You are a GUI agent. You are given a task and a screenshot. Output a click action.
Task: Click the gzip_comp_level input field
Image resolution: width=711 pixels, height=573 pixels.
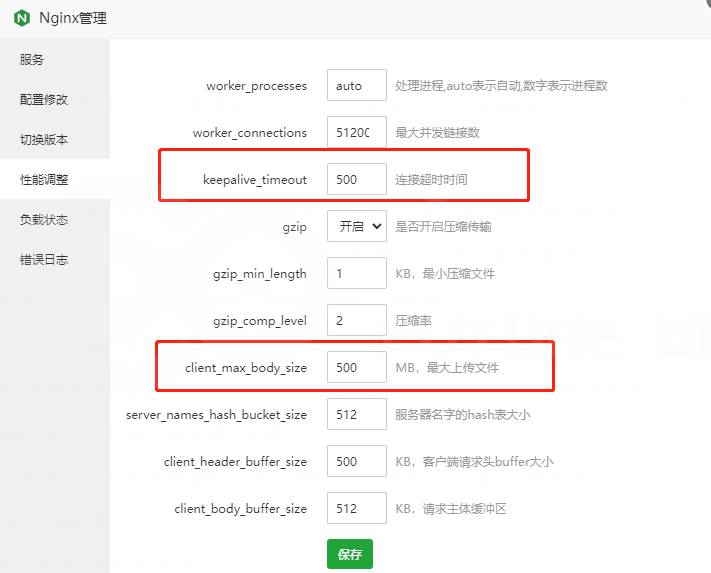pyautogui.click(x=357, y=320)
